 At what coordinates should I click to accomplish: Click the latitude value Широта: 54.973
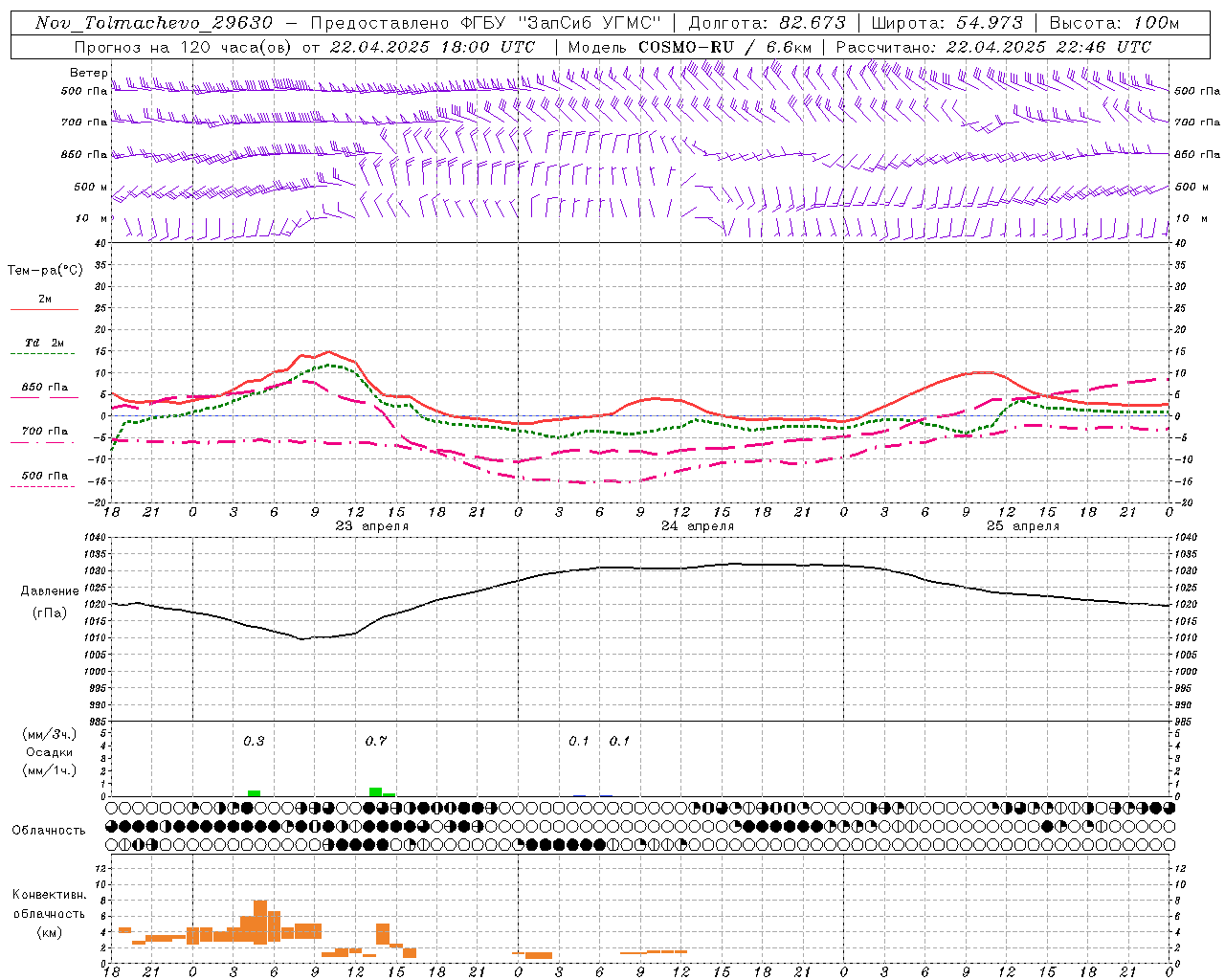pyautogui.click(x=947, y=23)
